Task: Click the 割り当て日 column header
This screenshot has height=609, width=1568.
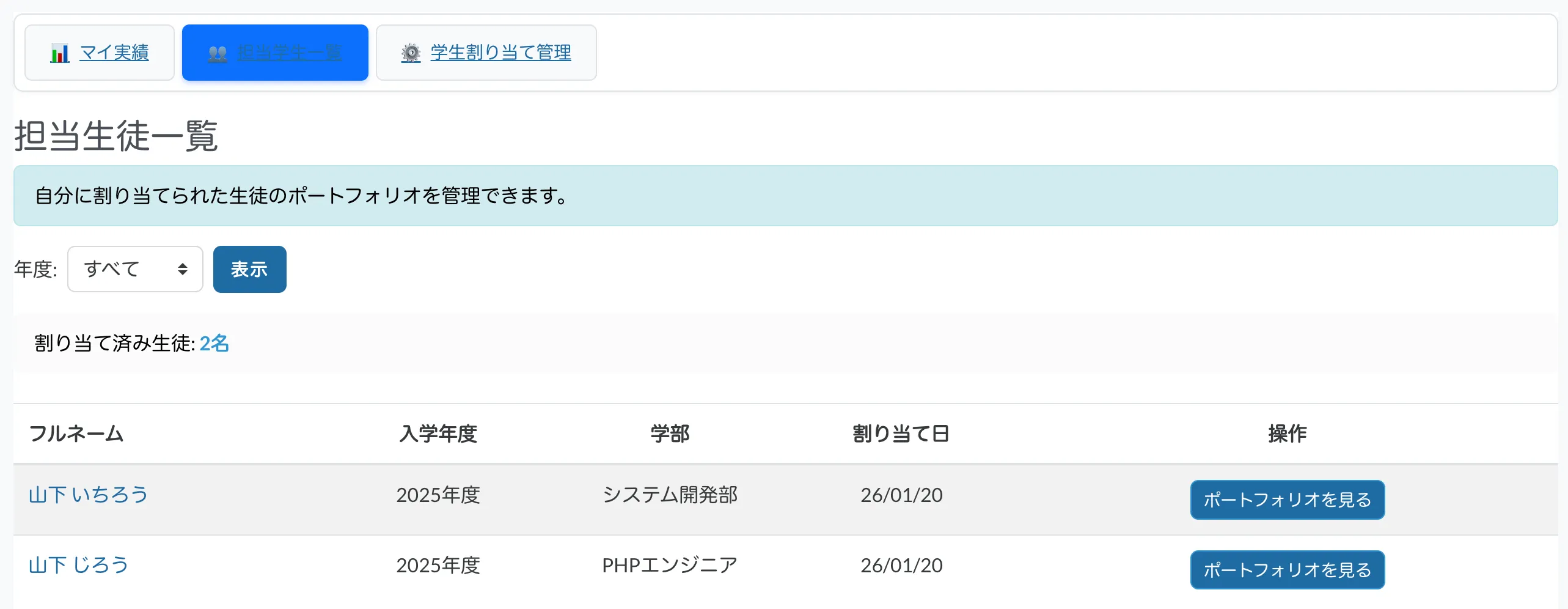Action: (901, 434)
